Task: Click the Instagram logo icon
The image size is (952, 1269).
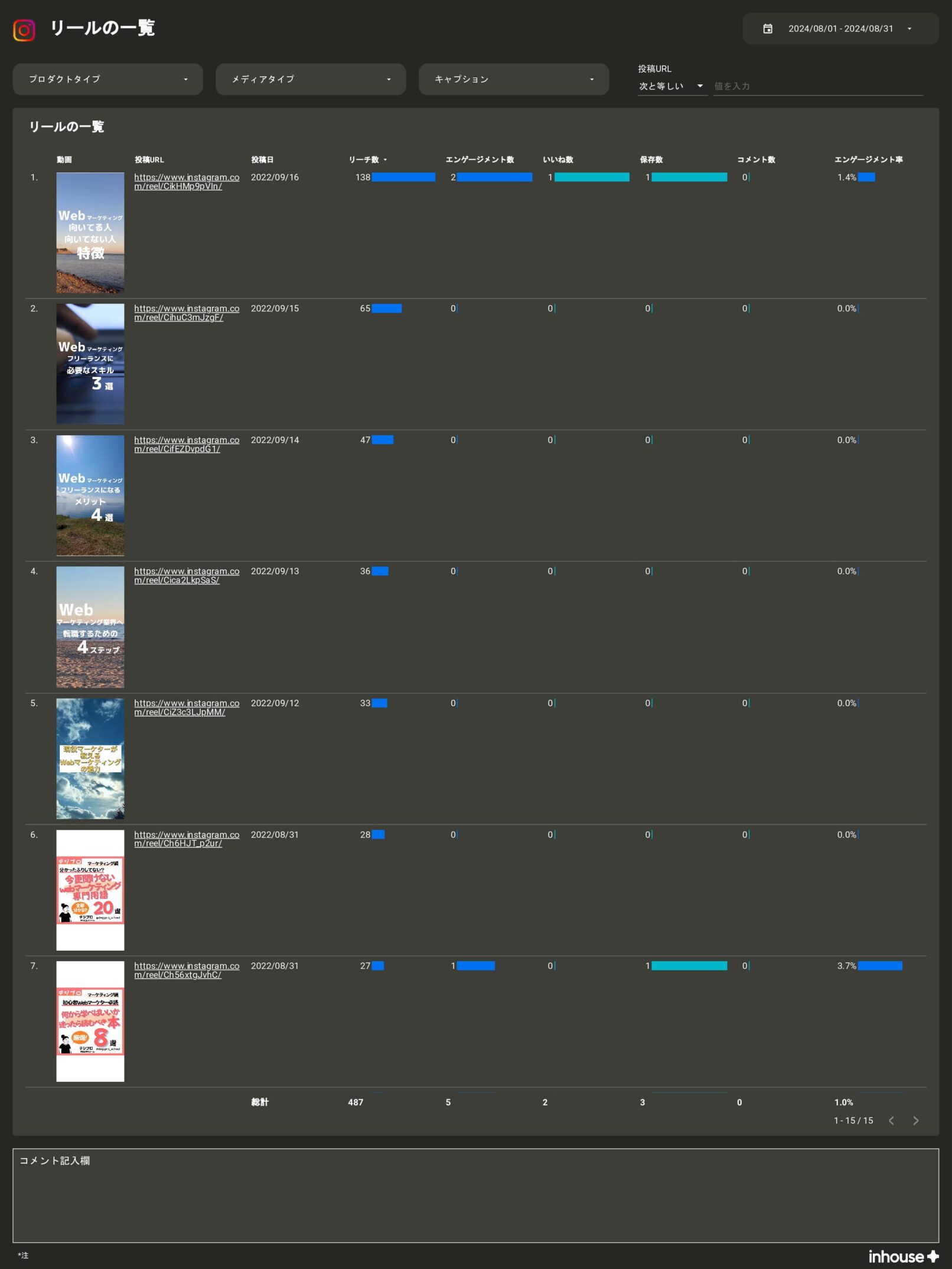Action: 24,30
